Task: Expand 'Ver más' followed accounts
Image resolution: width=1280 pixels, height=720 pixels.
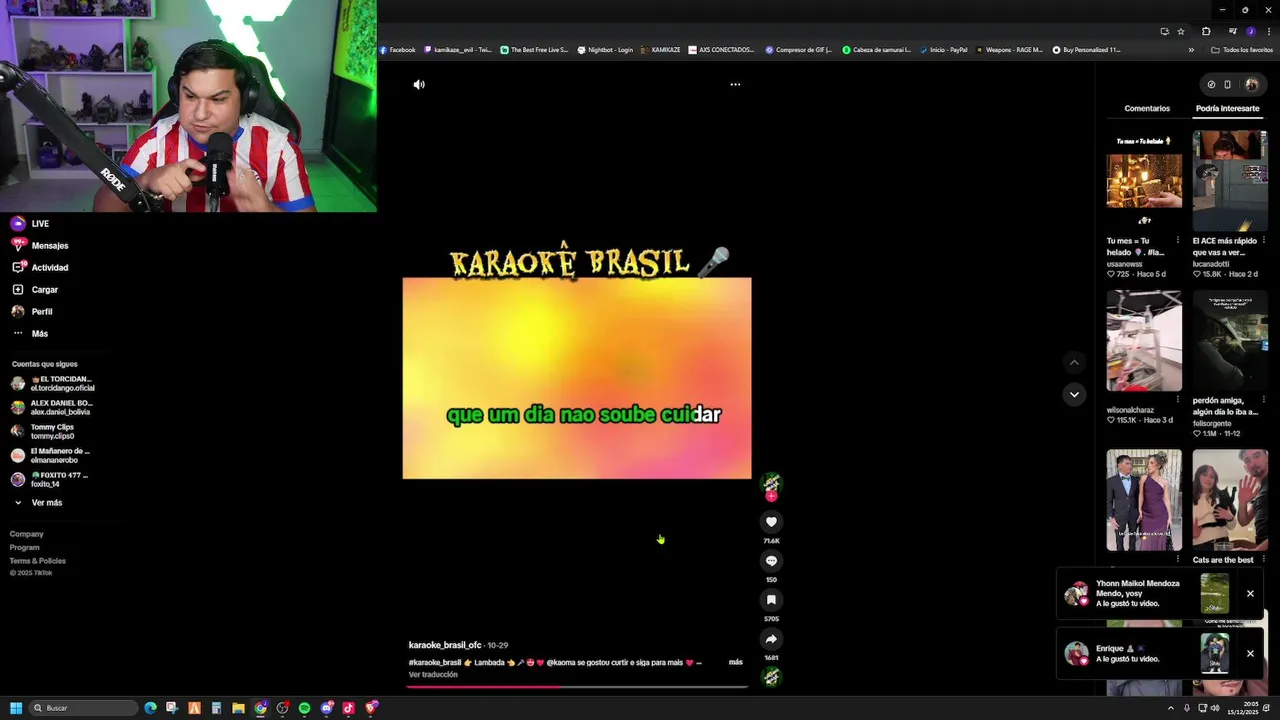Action: pyautogui.click(x=38, y=503)
